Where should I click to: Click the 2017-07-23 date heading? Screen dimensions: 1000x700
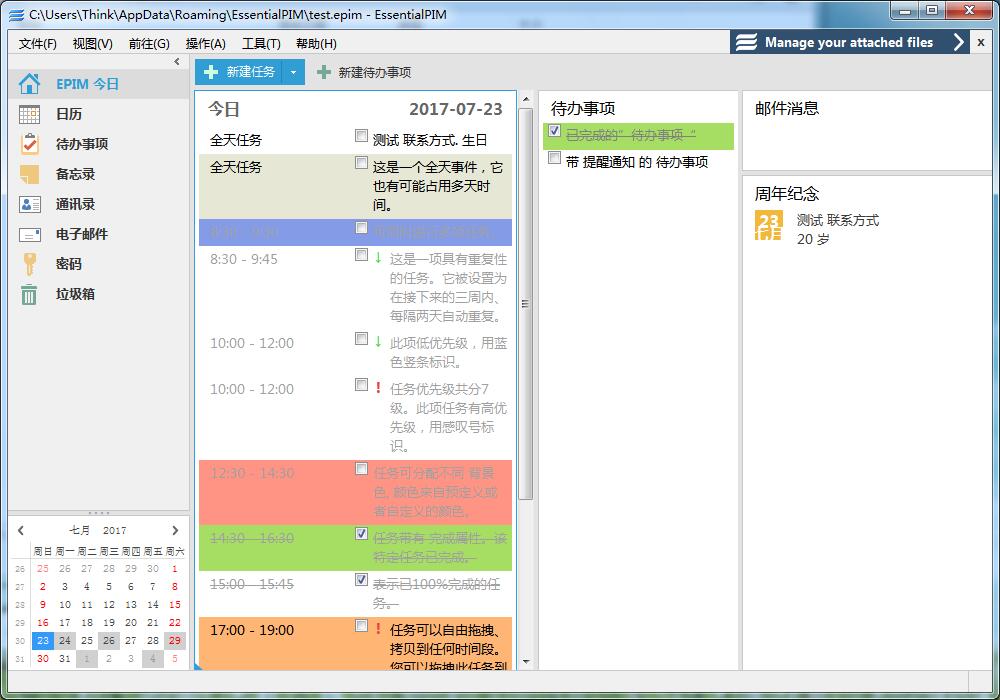tap(455, 109)
